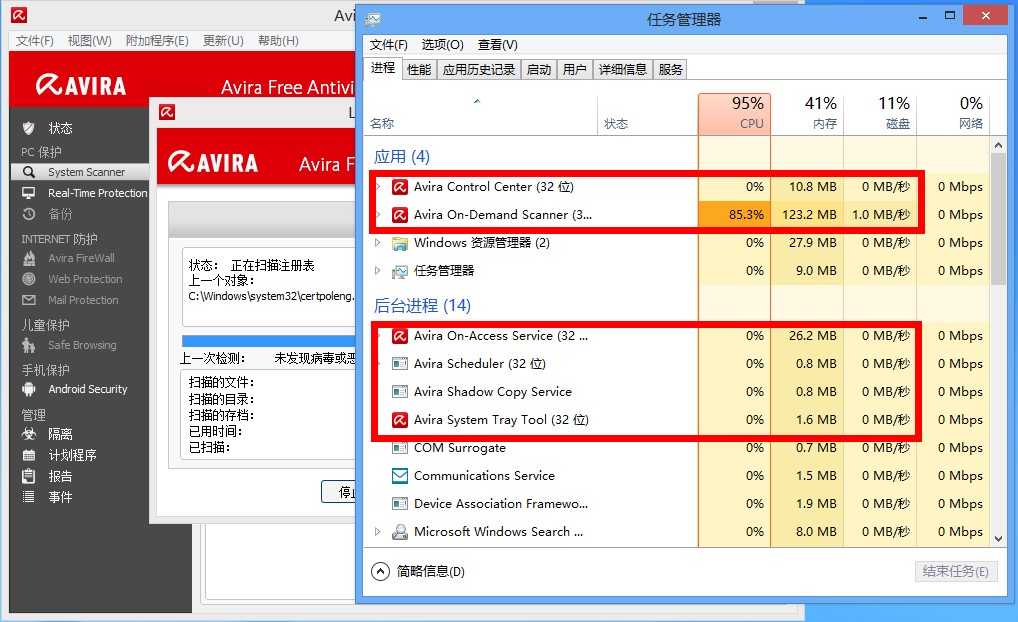The image size is (1018, 622).
Task: Click the Avira On-Demand Scanner process icon
Action: [400, 215]
